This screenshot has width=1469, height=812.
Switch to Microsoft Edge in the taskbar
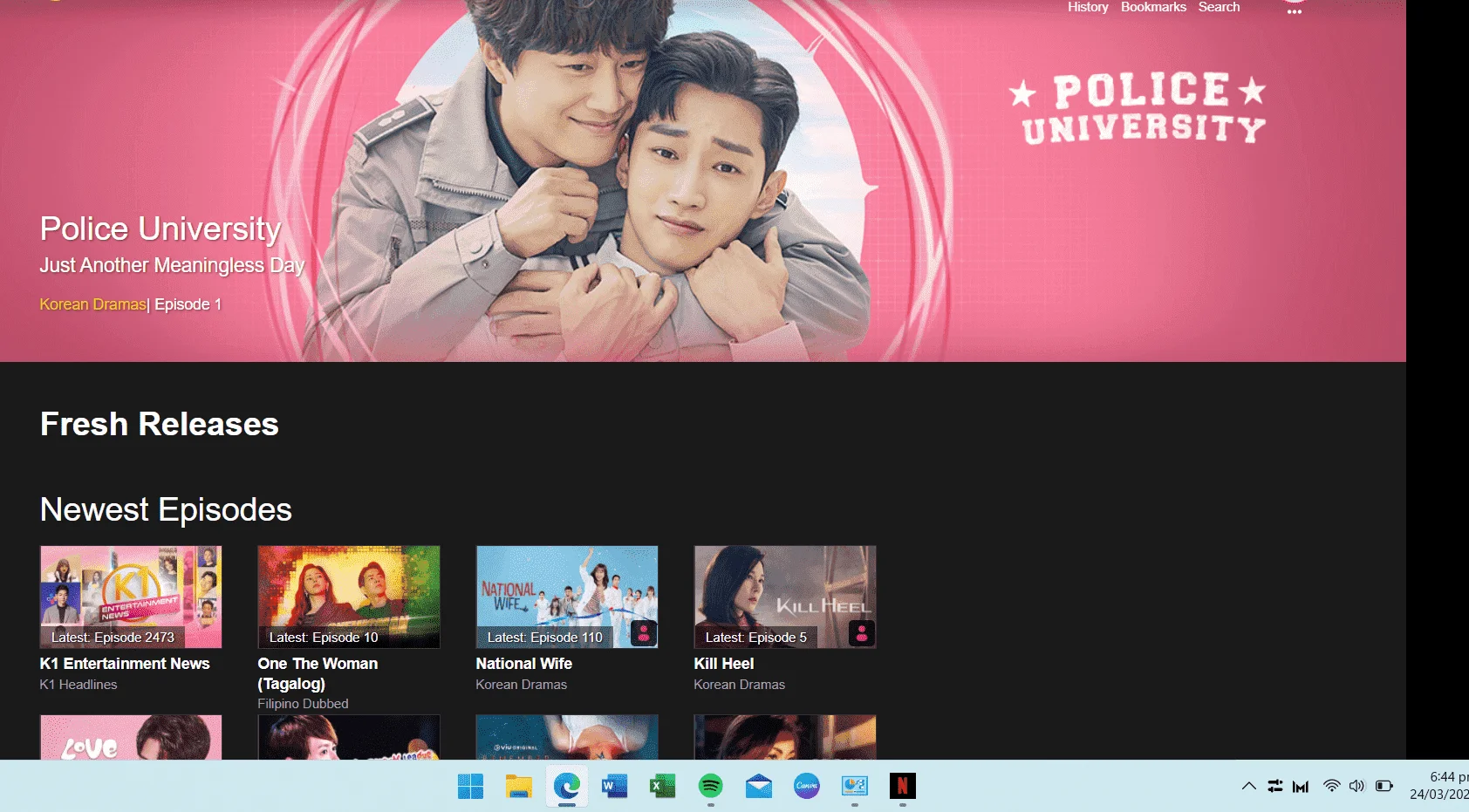[x=567, y=787]
